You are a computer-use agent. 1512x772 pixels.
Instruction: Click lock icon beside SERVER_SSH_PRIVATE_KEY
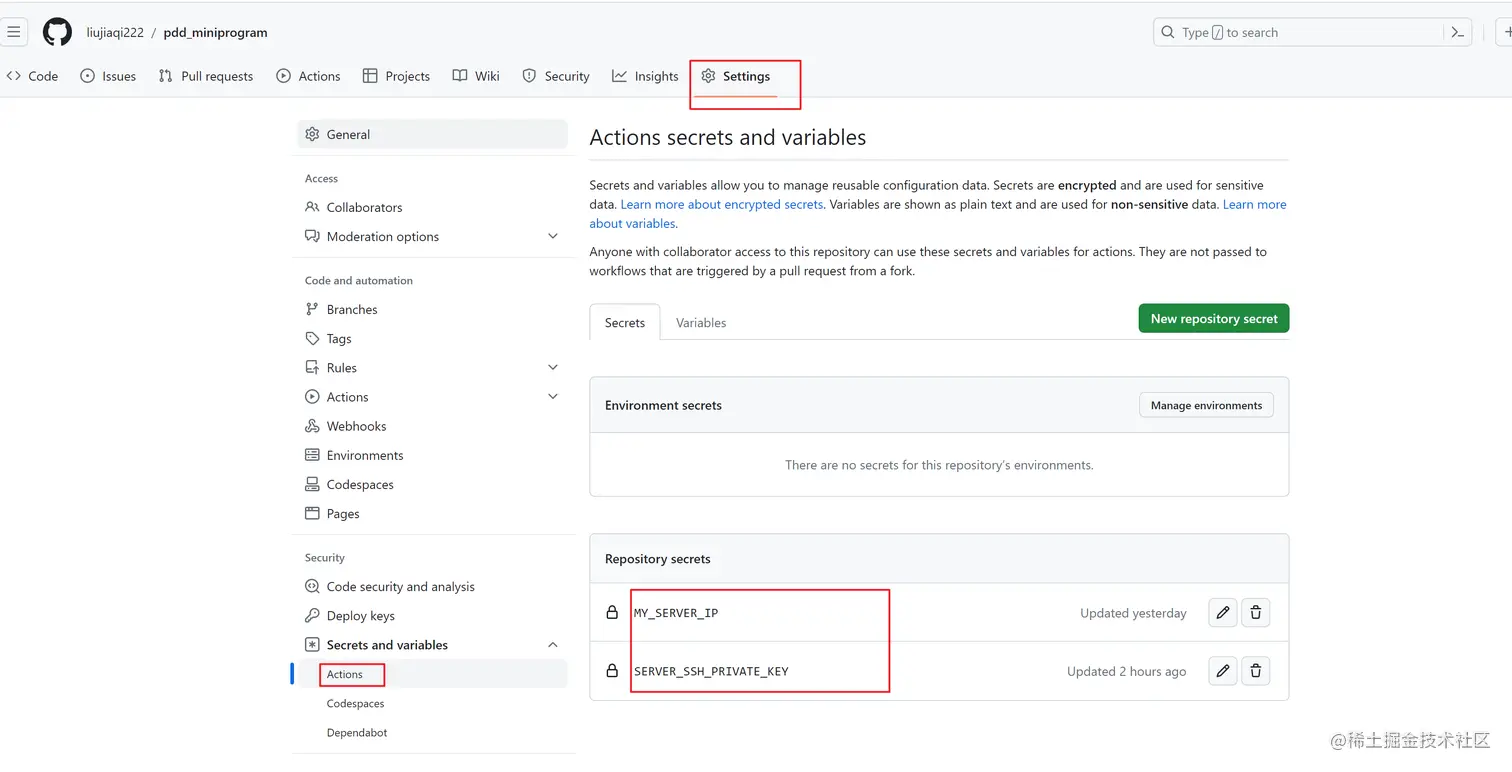tap(612, 670)
